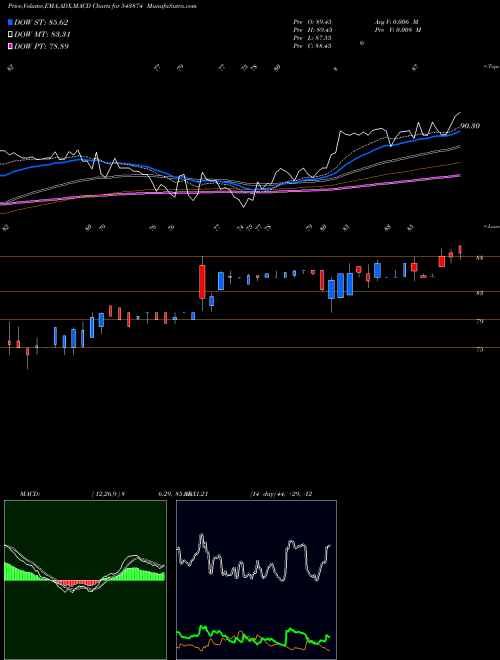Select the 'Pre H: 89.45' high value

312,30
